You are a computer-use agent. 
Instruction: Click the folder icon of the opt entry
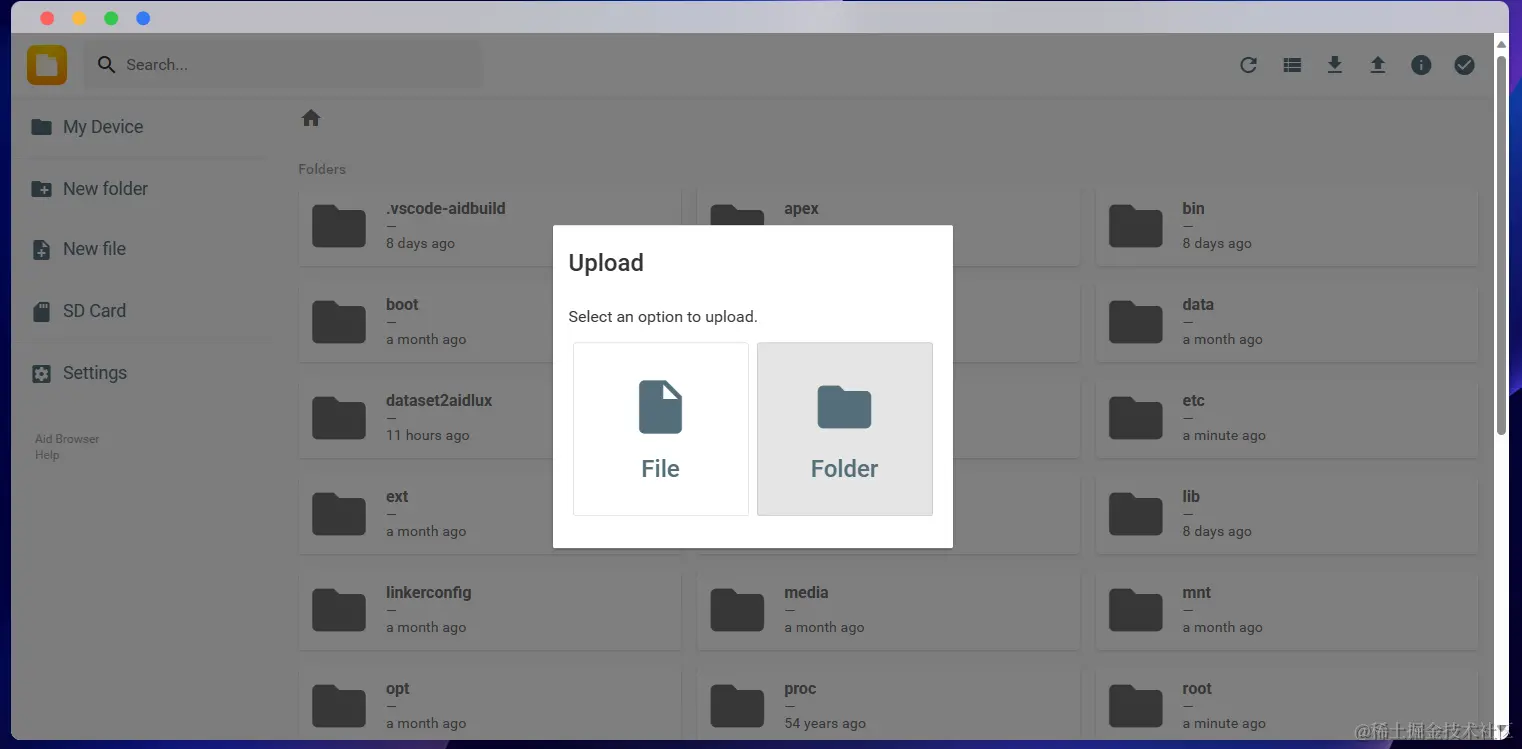pos(339,706)
